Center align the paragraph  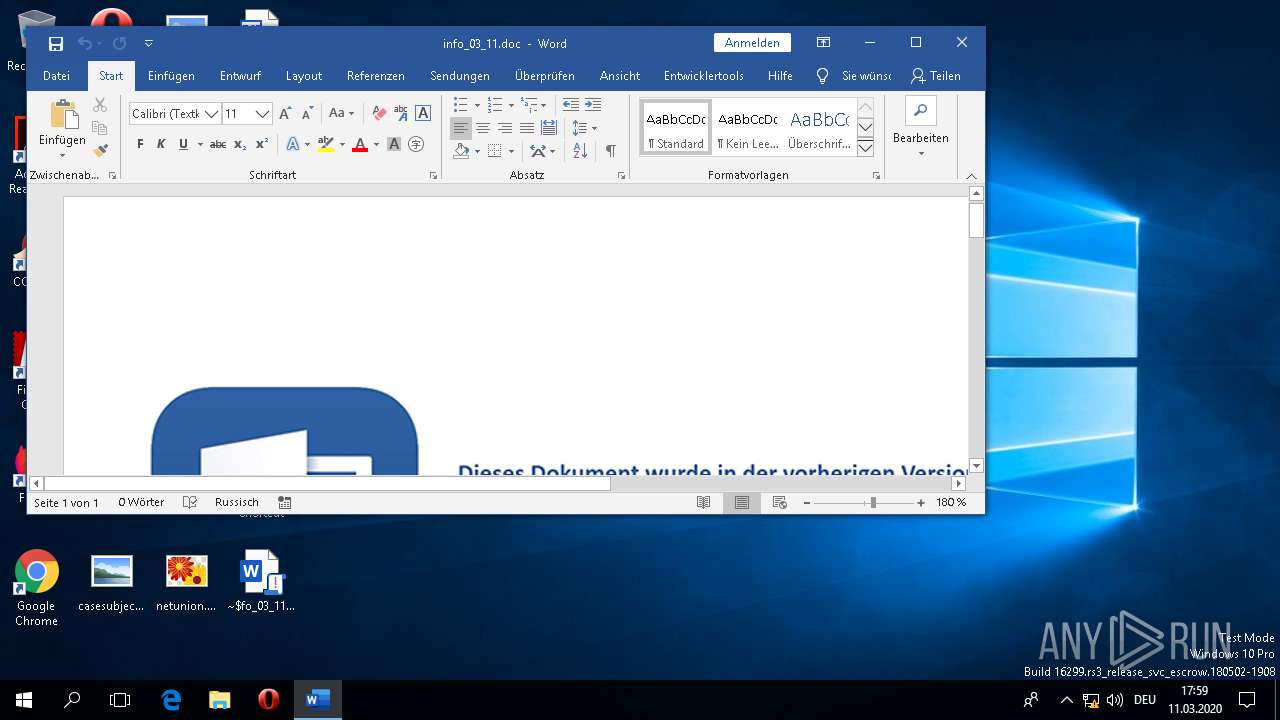(x=483, y=128)
